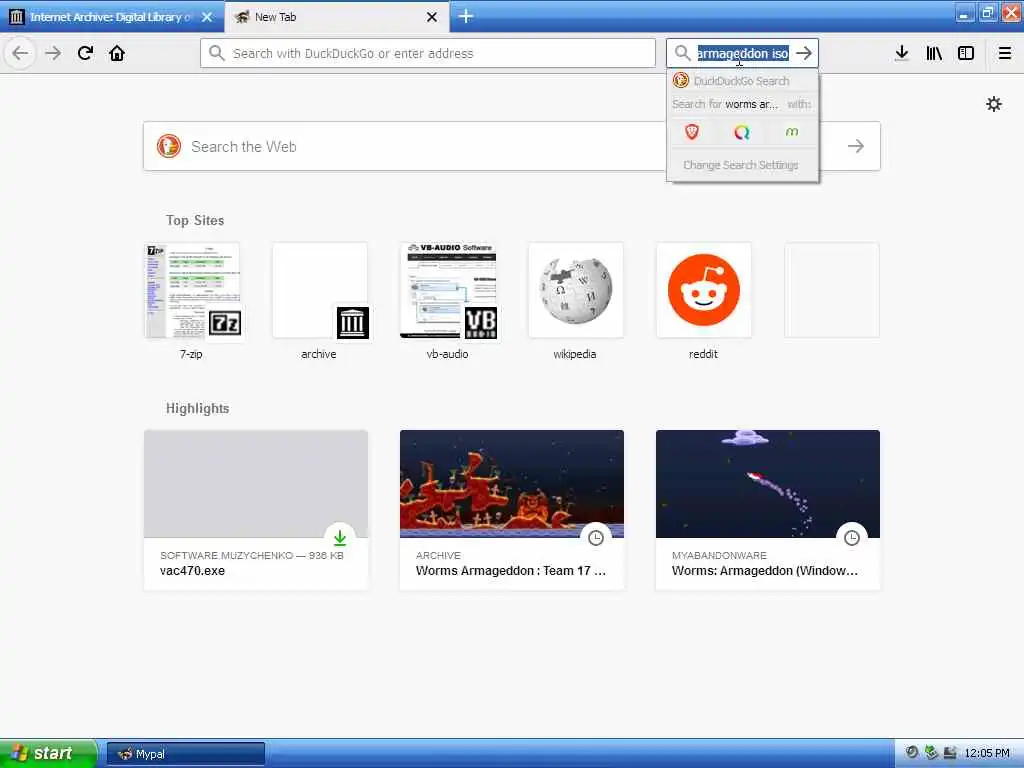1024x768 pixels.
Task: Click green download icon on vac470.exe card
Action: click(340, 538)
